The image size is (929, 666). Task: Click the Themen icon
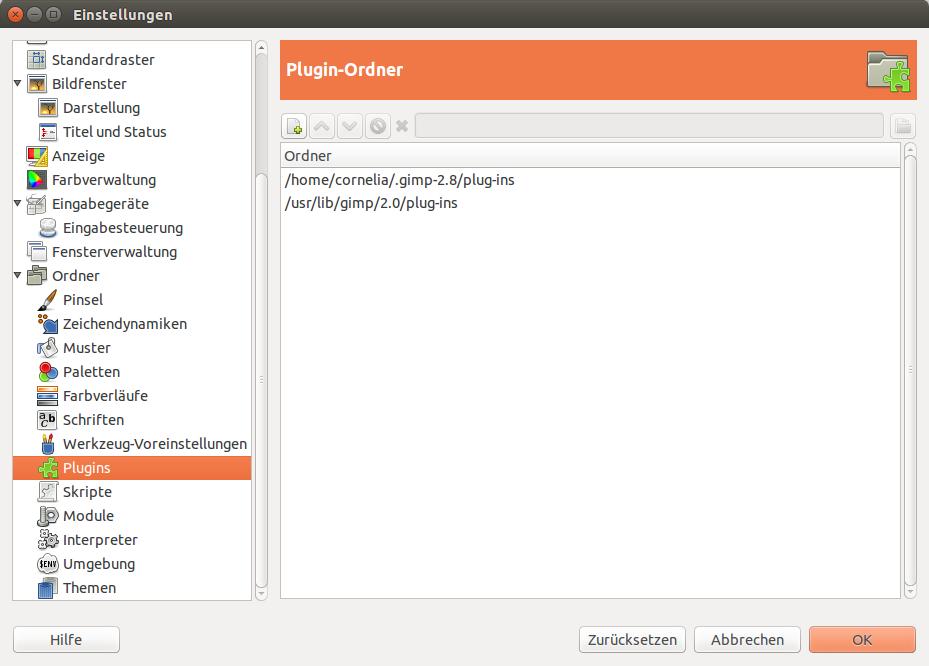pos(48,588)
